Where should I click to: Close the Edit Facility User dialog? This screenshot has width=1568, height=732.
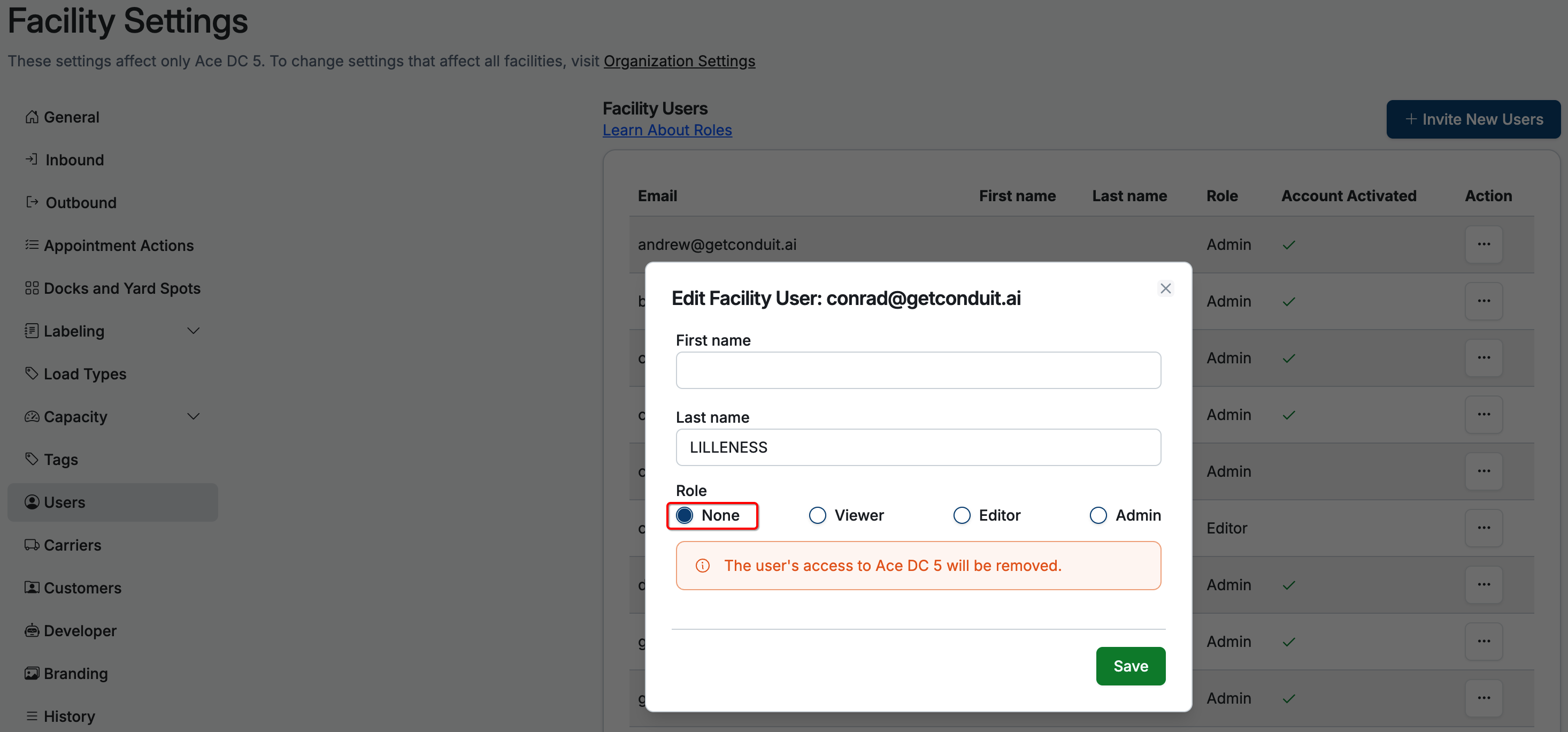1165,288
